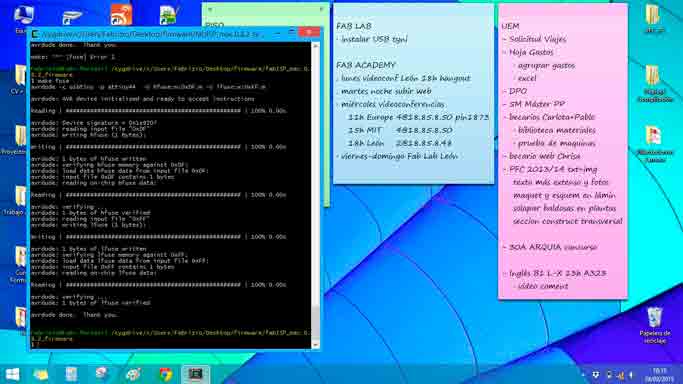
Task: Launch the orange feed application shortcut
Action: (x=121, y=15)
